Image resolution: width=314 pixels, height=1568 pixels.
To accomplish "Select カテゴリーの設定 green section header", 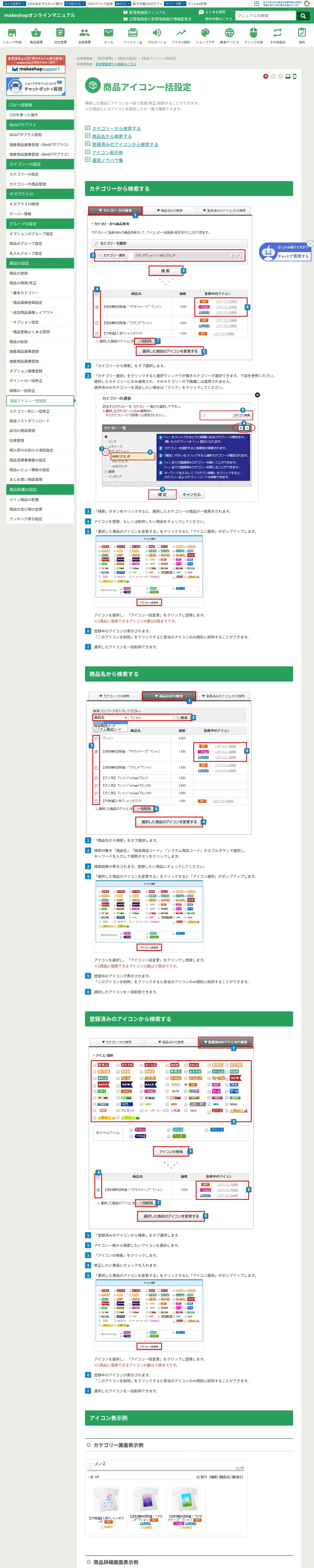I will click(40, 164).
